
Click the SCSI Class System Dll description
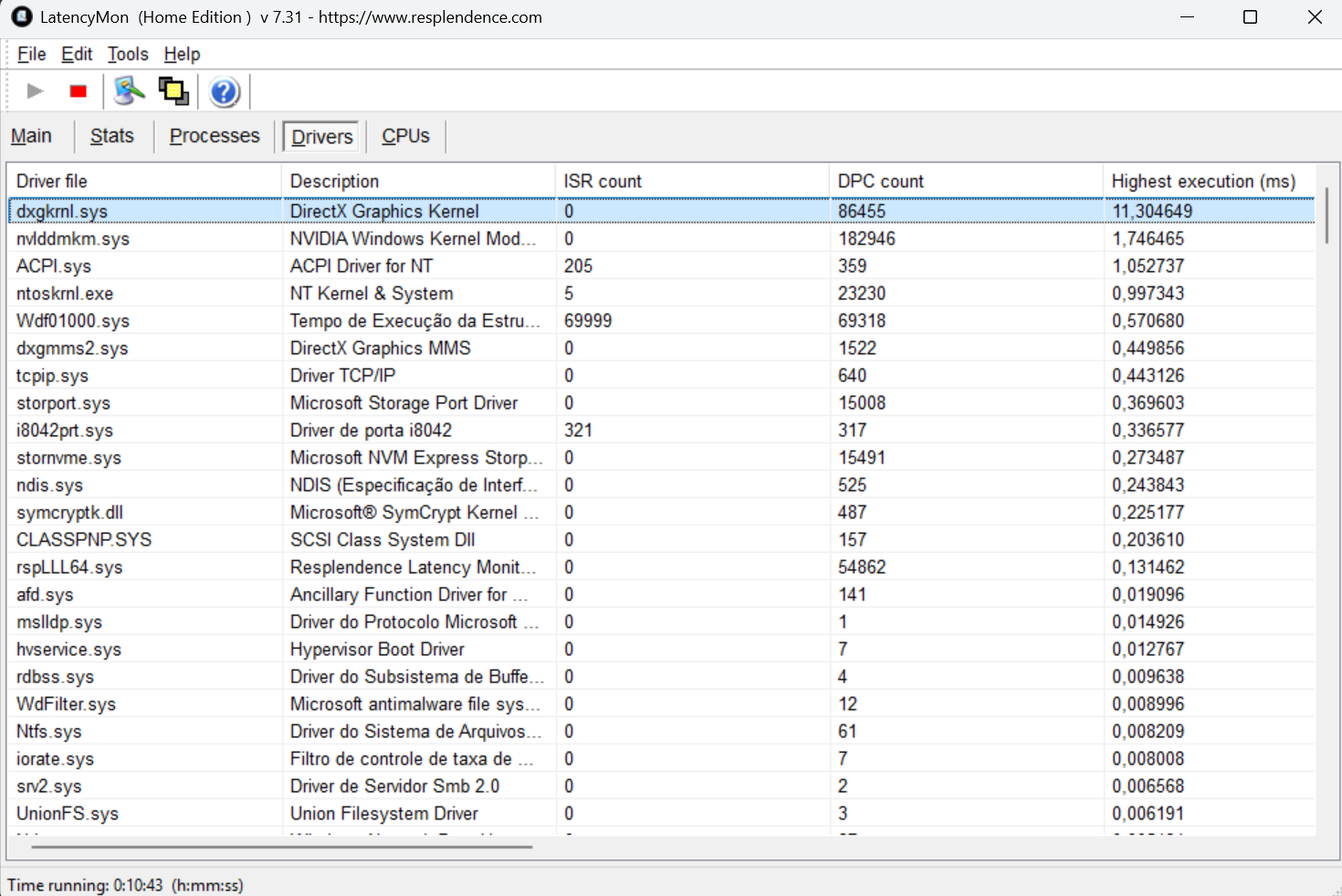(x=383, y=539)
